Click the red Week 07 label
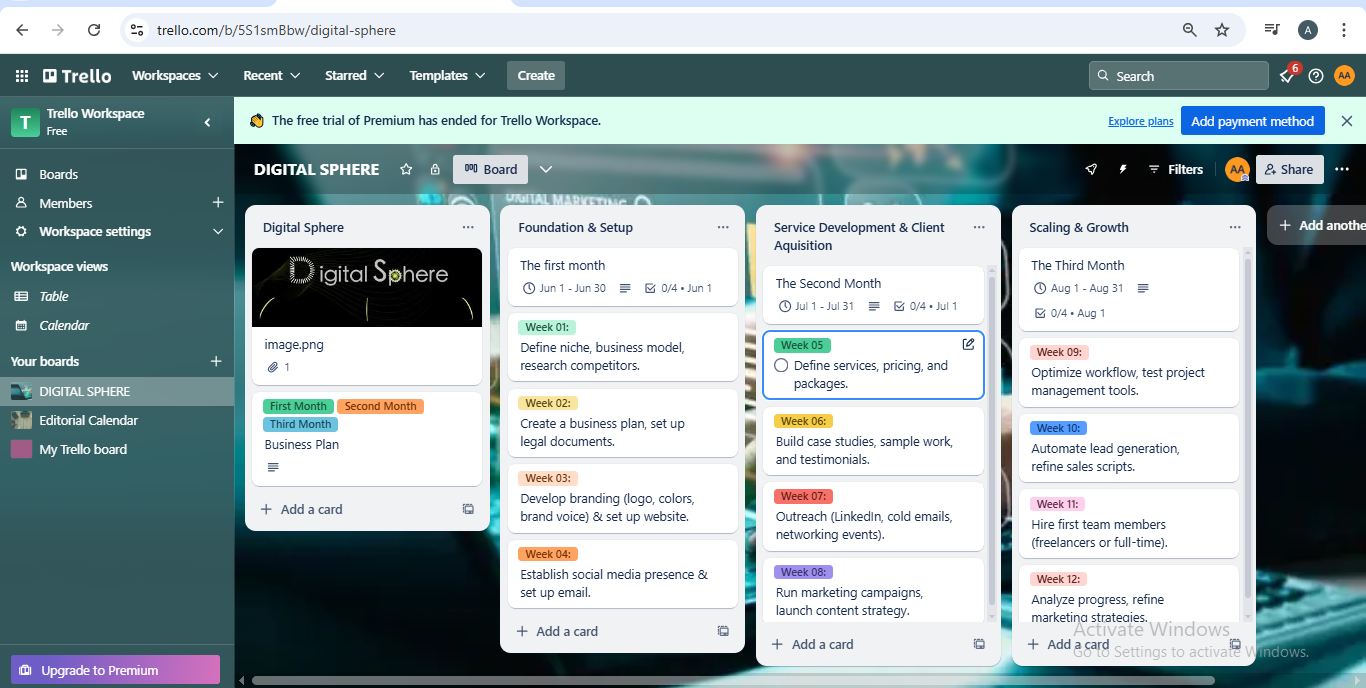This screenshot has width=1366, height=688. [803, 496]
